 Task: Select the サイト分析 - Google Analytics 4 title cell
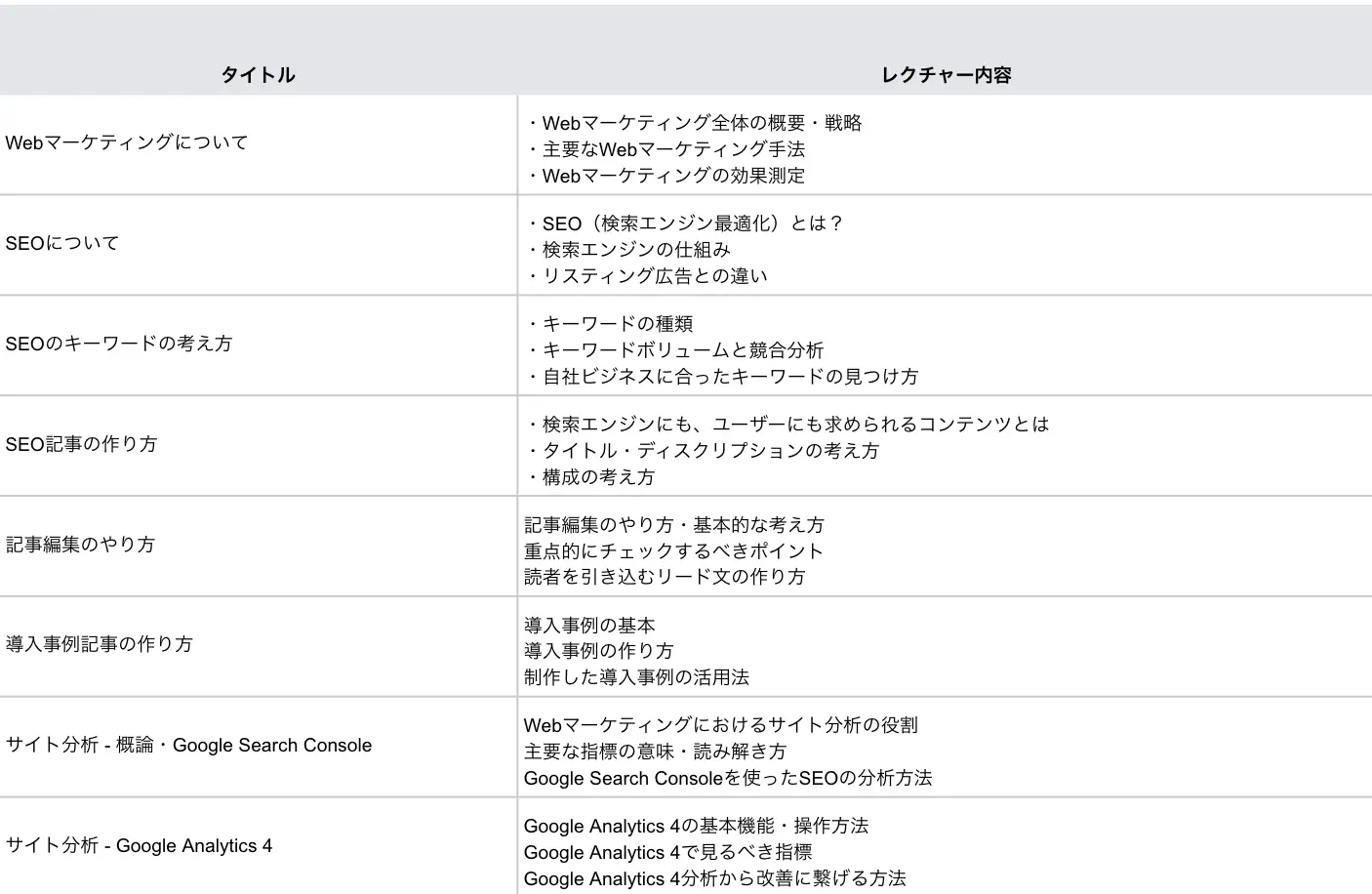pos(140,846)
